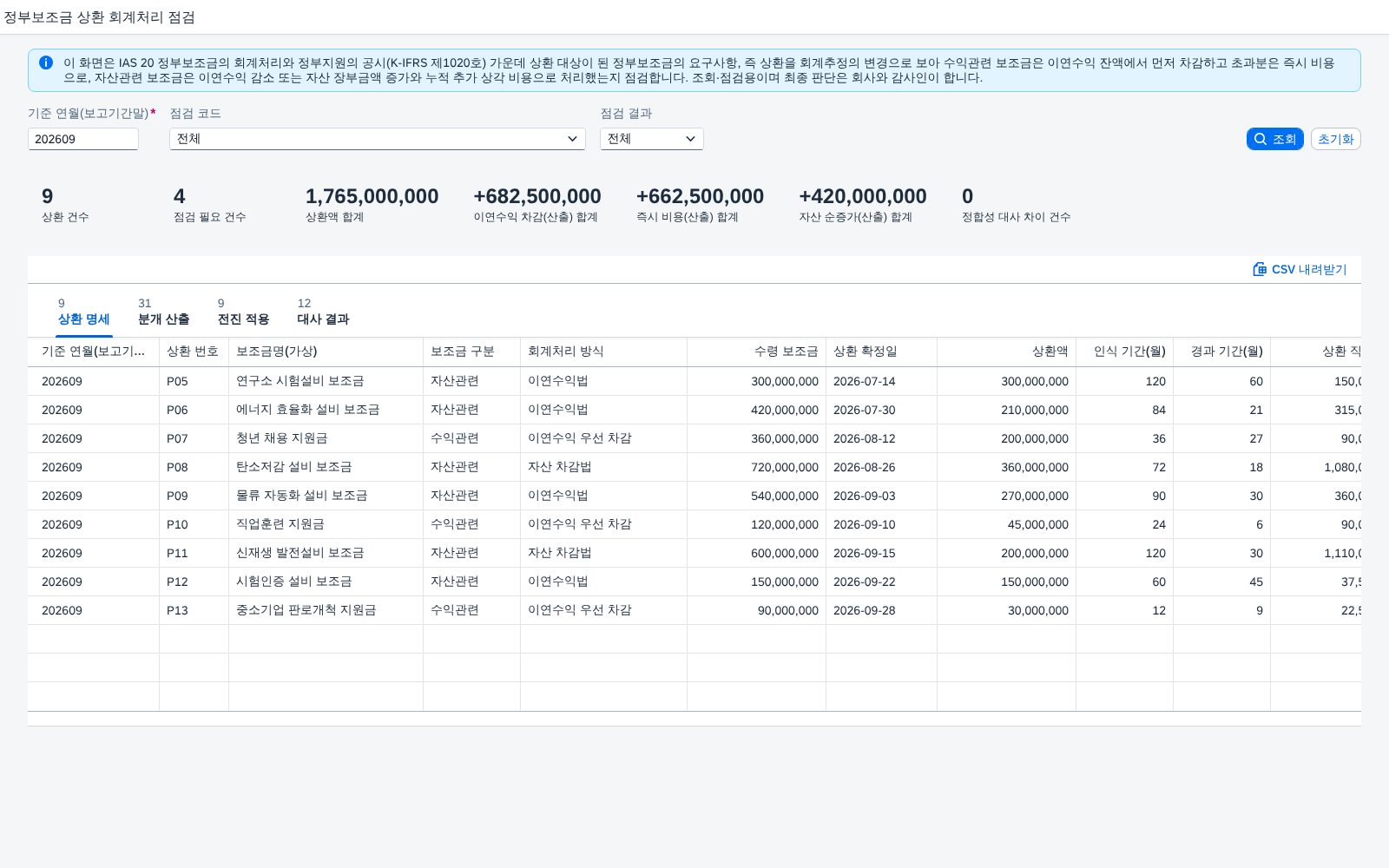The width and height of the screenshot is (1389, 868).
Task: Click the 자산 차감법 cell in row P11
Action: point(603,553)
